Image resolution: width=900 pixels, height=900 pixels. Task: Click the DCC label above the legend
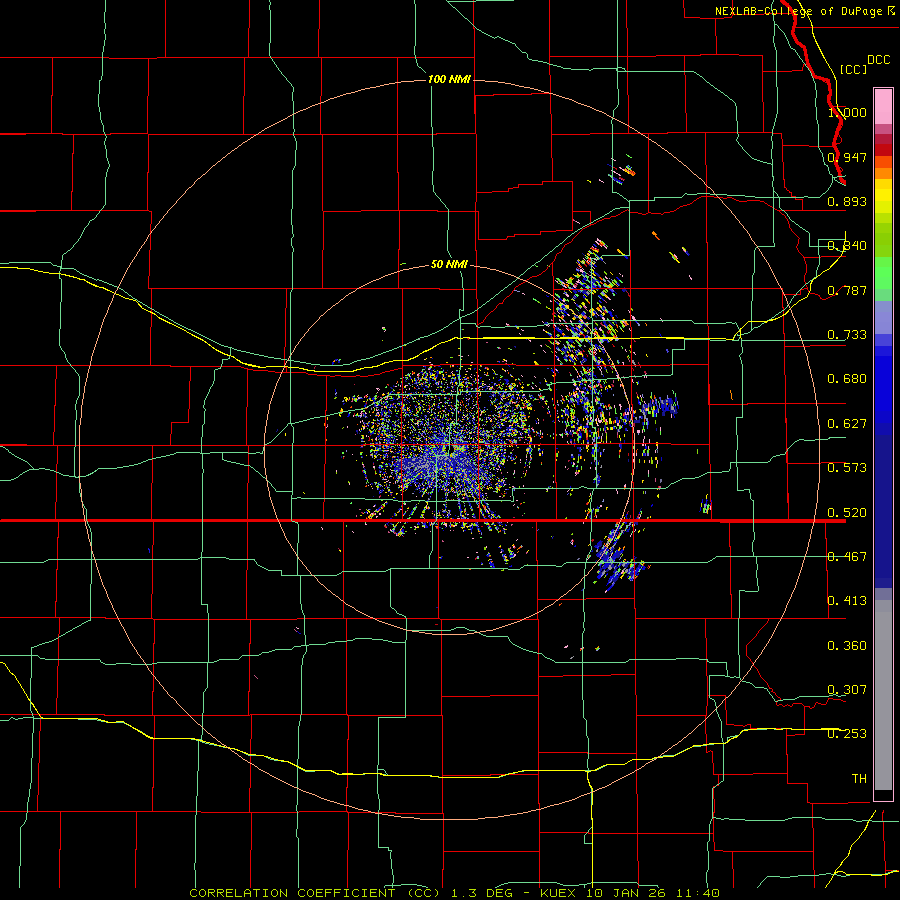click(x=878, y=60)
